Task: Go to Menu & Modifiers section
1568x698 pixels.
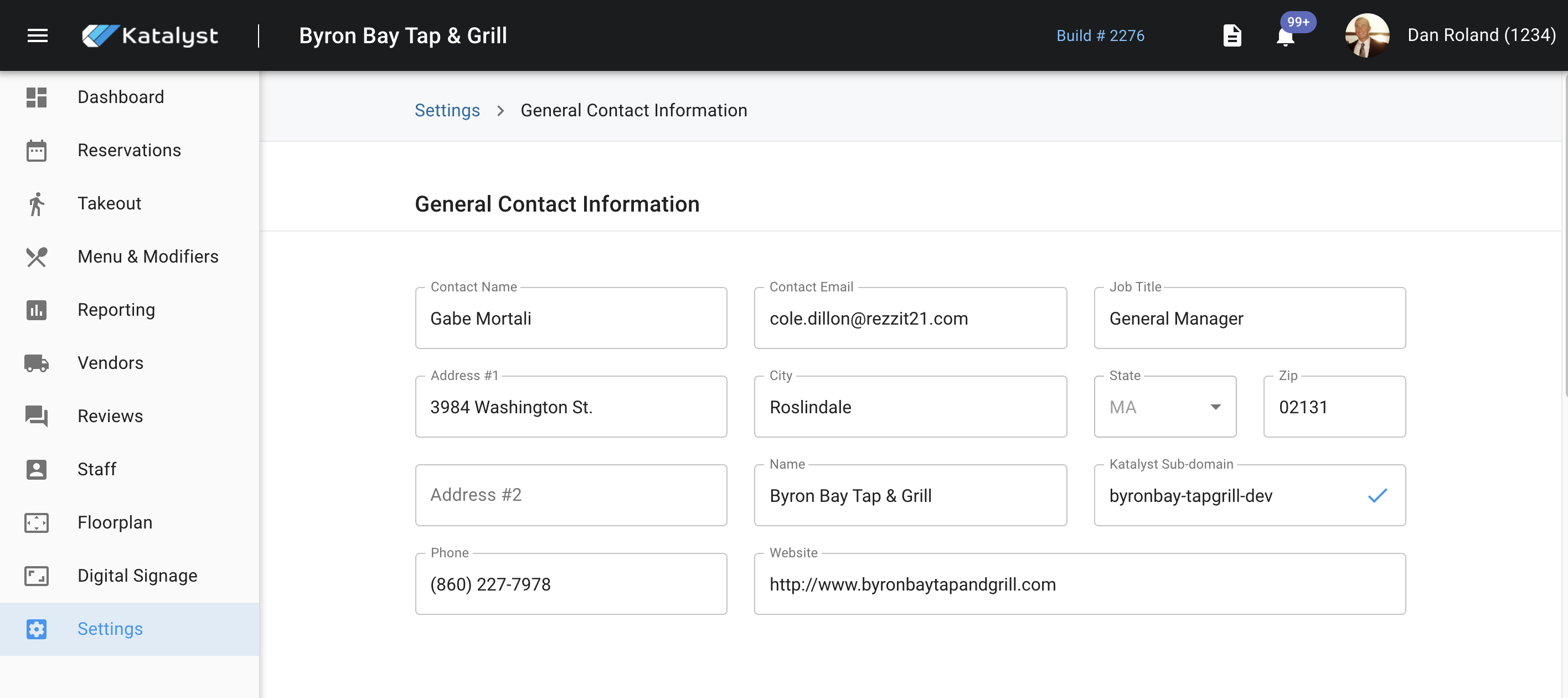Action: point(147,256)
